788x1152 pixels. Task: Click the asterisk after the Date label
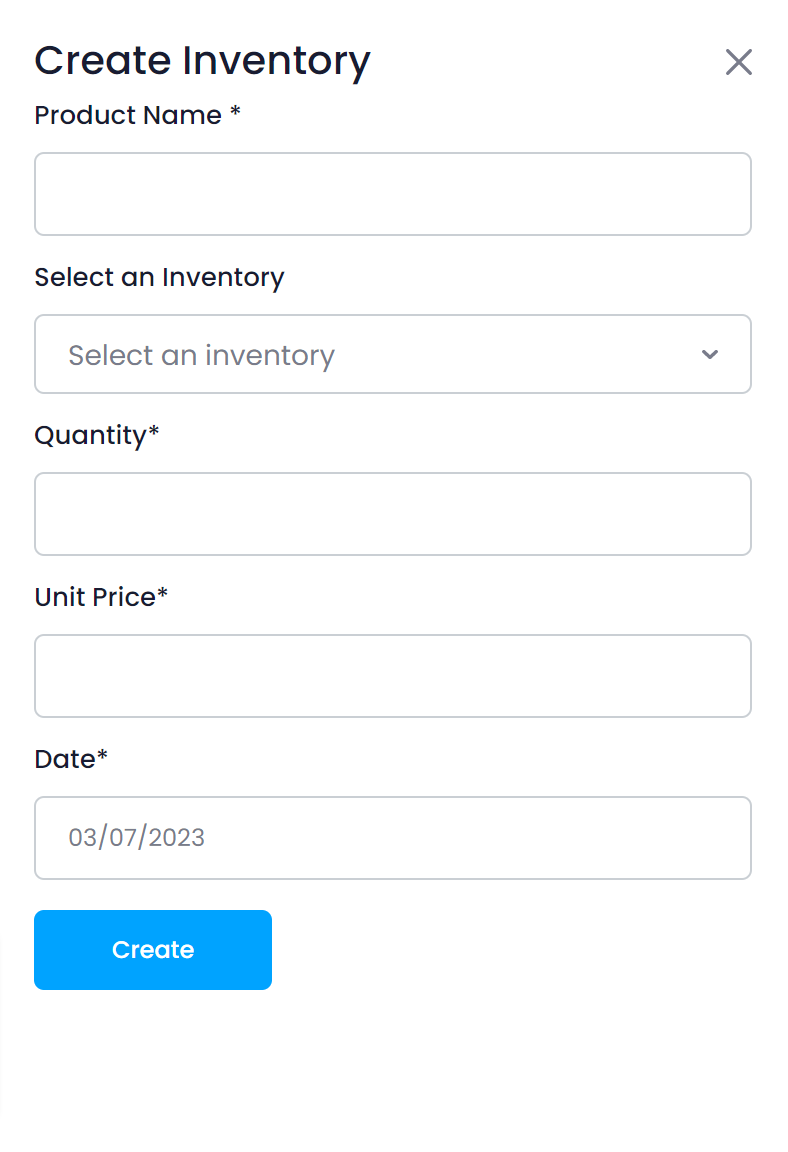click(x=102, y=756)
